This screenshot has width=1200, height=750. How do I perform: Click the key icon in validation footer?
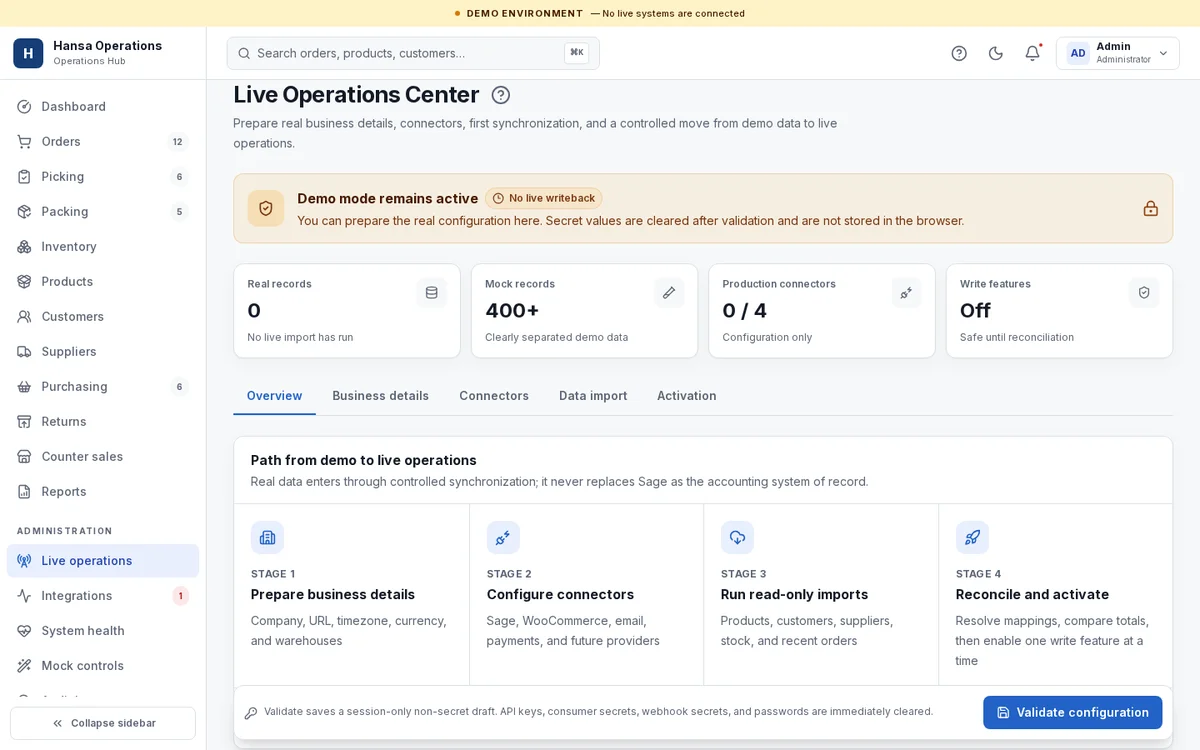point(251,713)
